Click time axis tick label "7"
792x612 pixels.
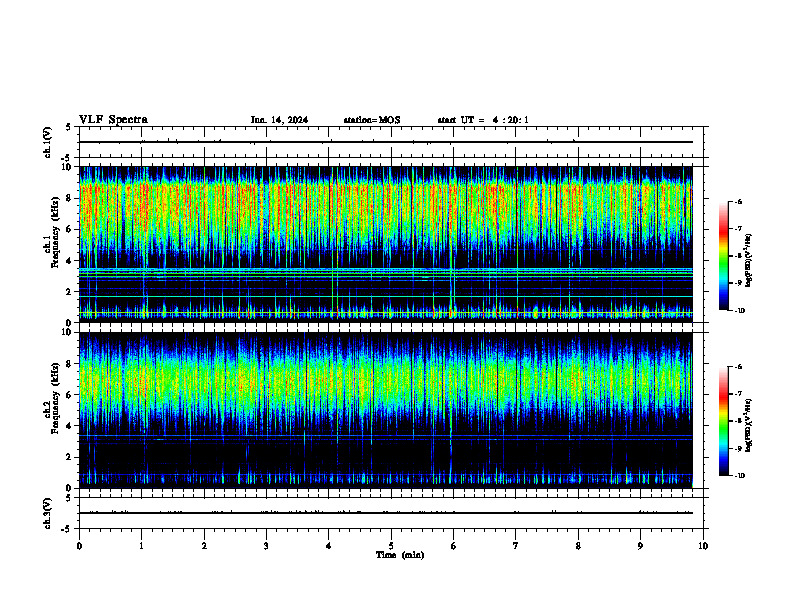click(516, 546)
